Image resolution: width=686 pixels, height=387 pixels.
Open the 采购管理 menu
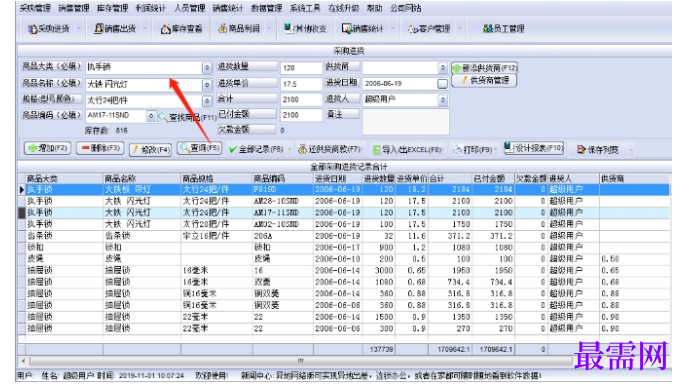coord(35,8)
